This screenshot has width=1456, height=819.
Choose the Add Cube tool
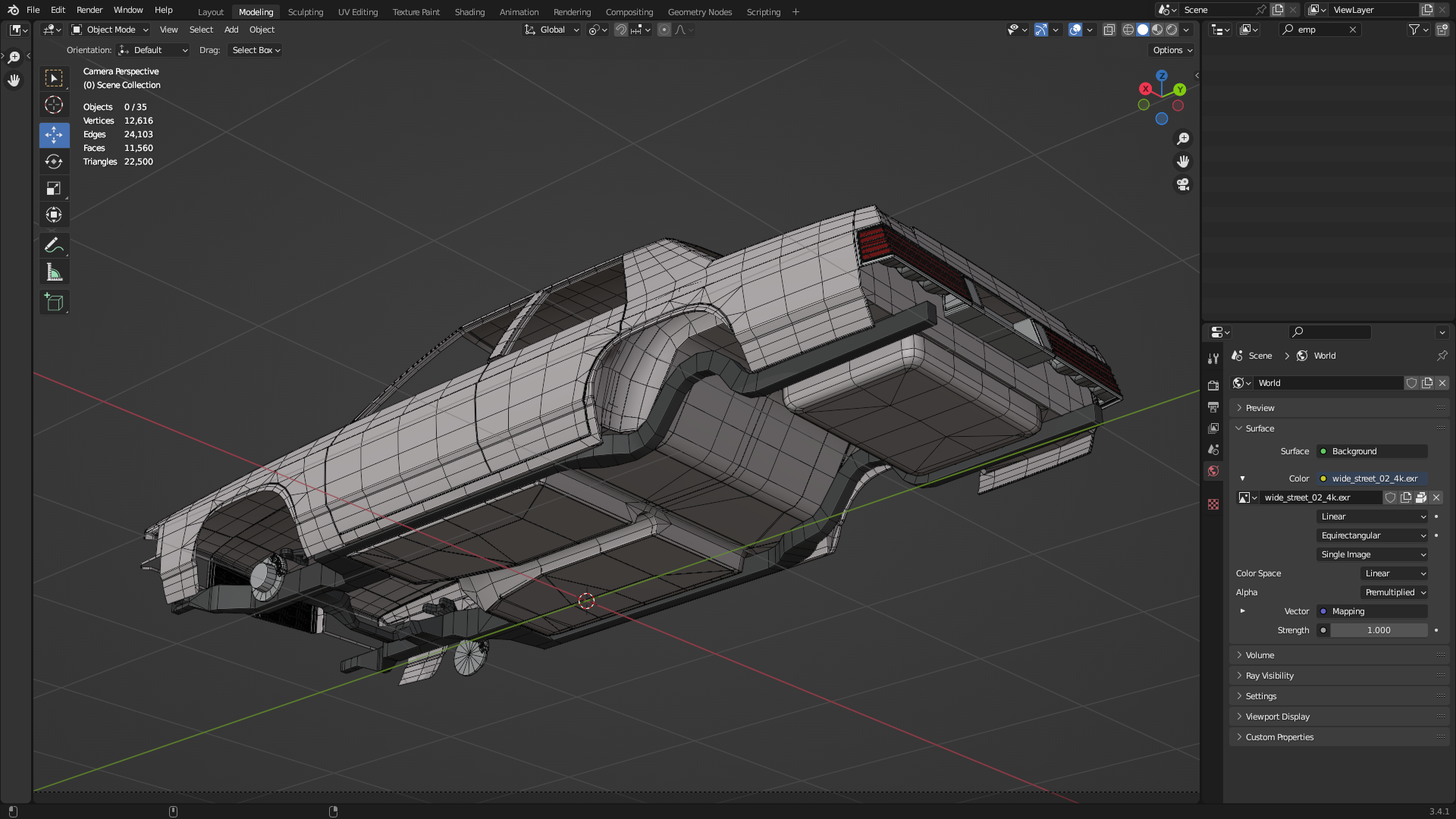[54, 302]
